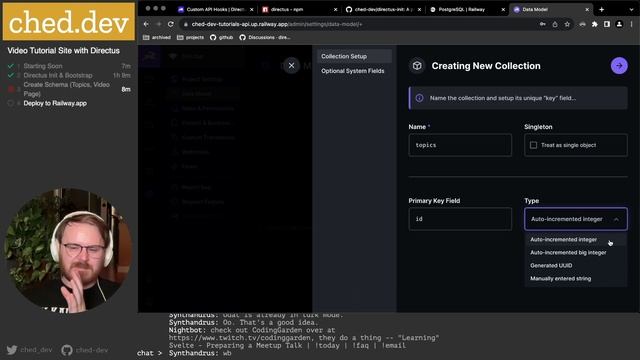Click the side panel toggle icon

coord(607,24)
